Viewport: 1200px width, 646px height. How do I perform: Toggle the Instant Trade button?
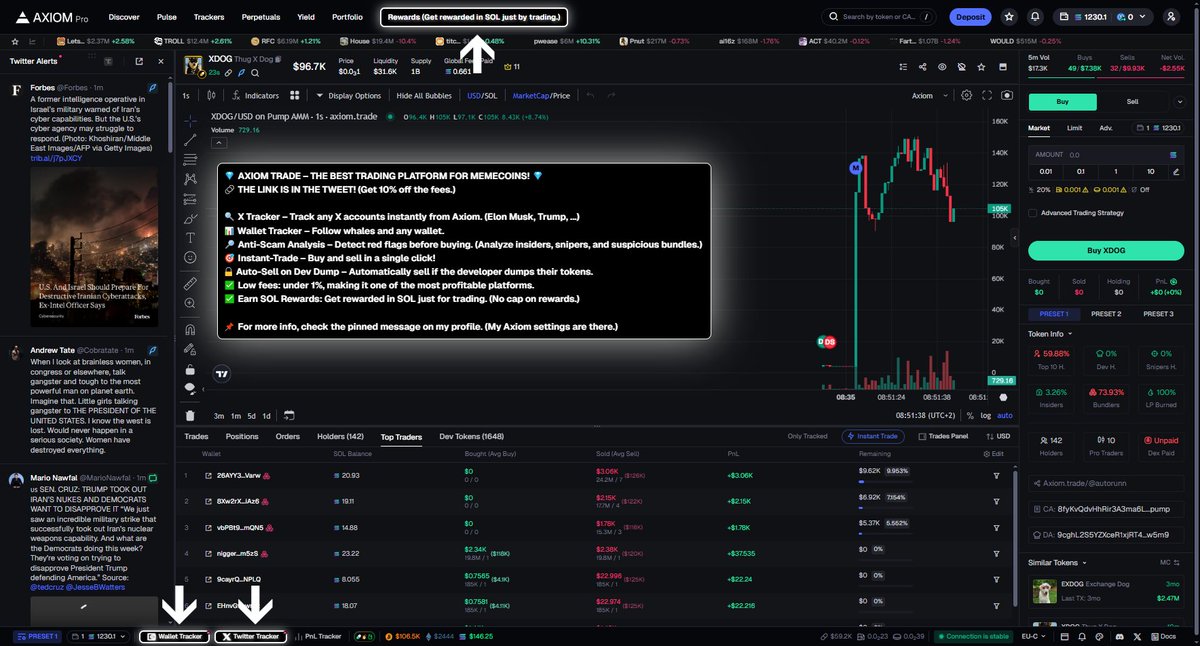[x=875, y=436]
